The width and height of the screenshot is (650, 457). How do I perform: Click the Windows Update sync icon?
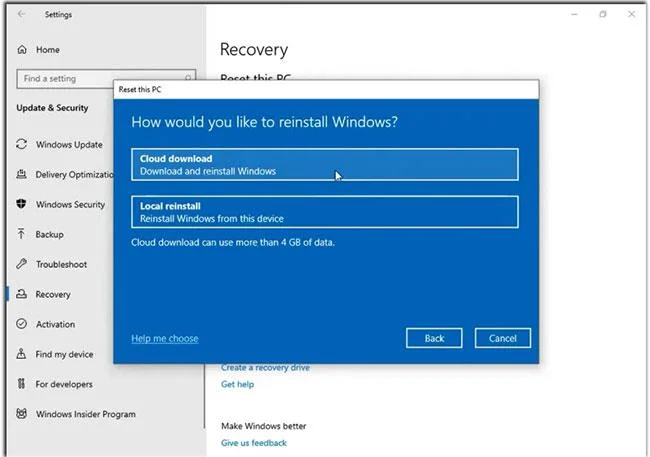tap(22, 144)
